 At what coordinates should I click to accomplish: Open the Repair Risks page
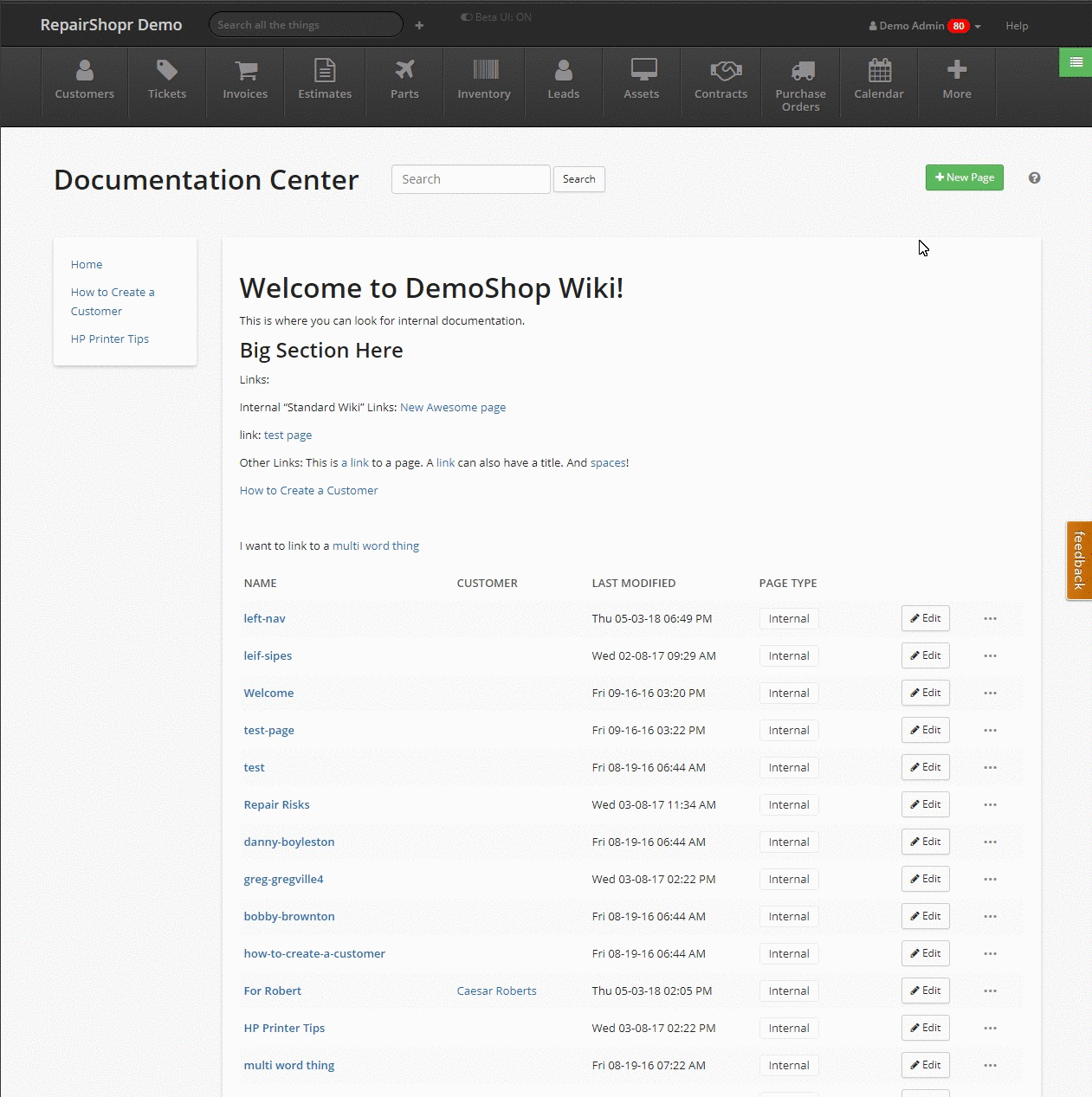(x=276, y=804)
